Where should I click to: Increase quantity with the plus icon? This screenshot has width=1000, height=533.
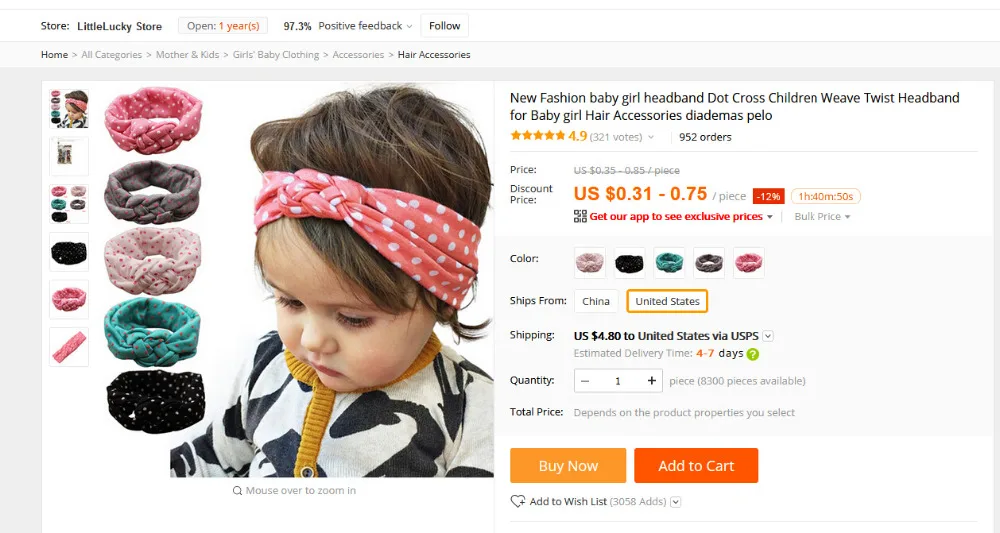point(651,381)
